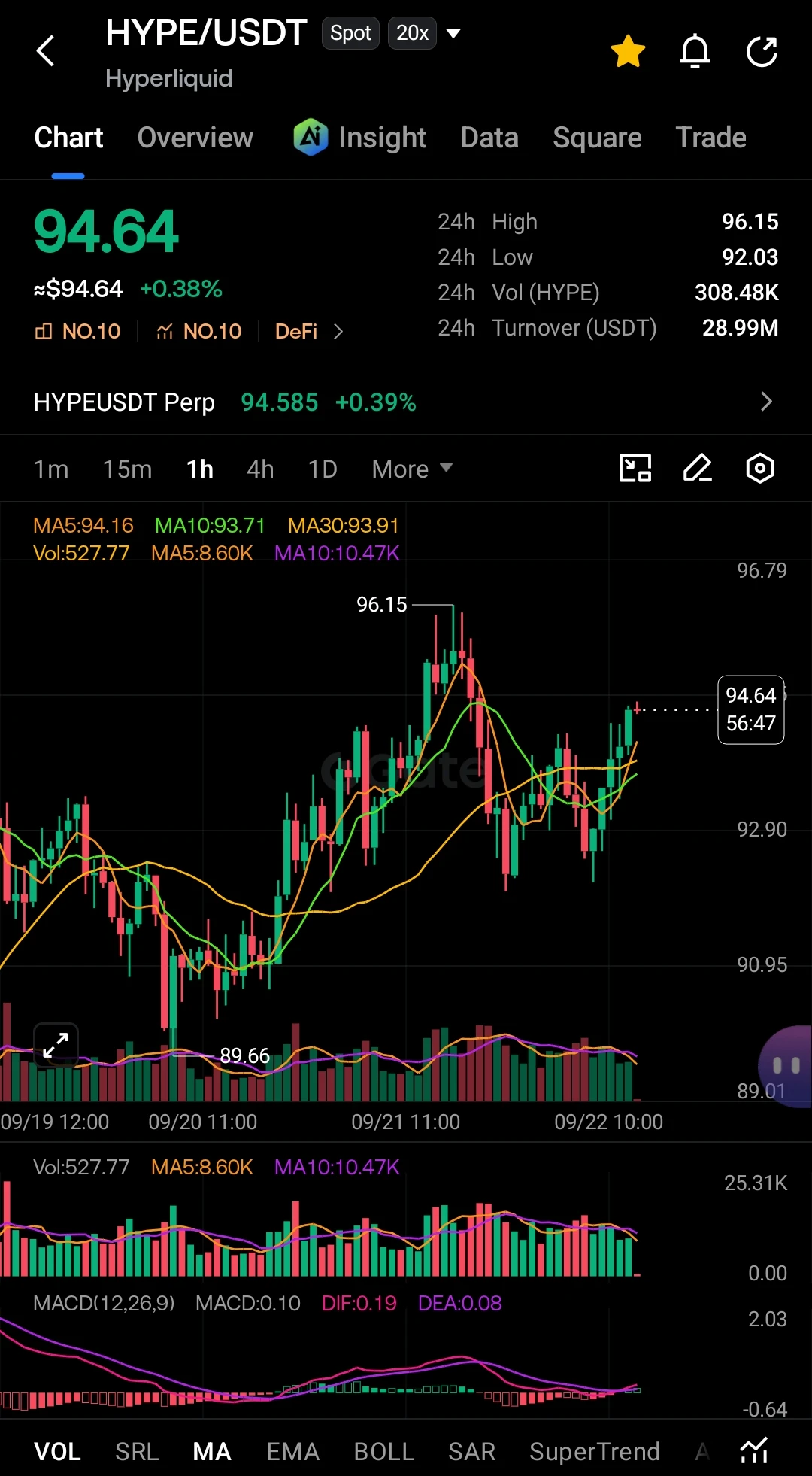Switch to the Chart tab
812x1476 pixels.
click(68, 138)
